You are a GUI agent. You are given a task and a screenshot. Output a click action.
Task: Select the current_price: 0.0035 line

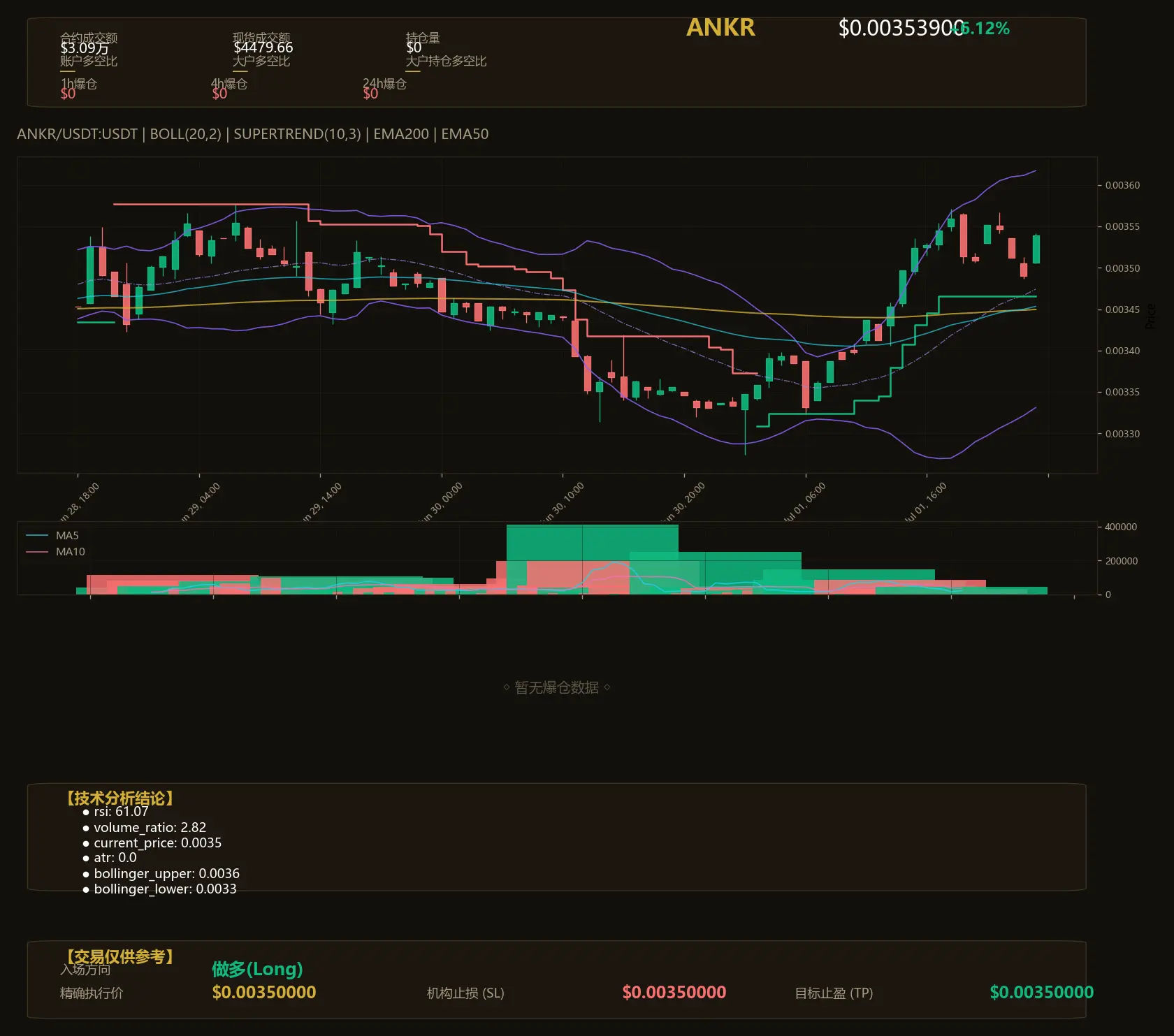[152, 843]
